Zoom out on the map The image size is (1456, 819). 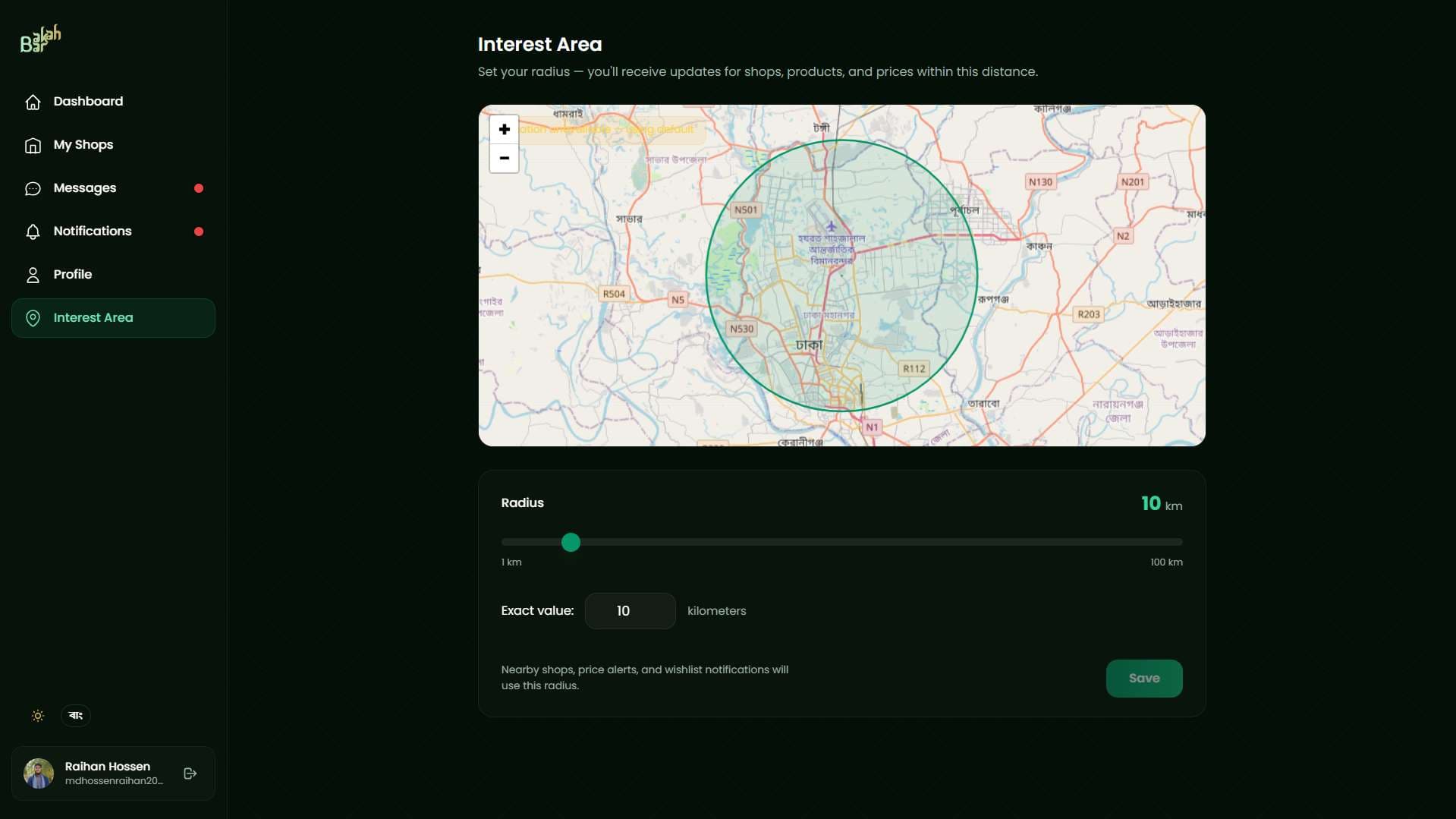click(504, 159)
